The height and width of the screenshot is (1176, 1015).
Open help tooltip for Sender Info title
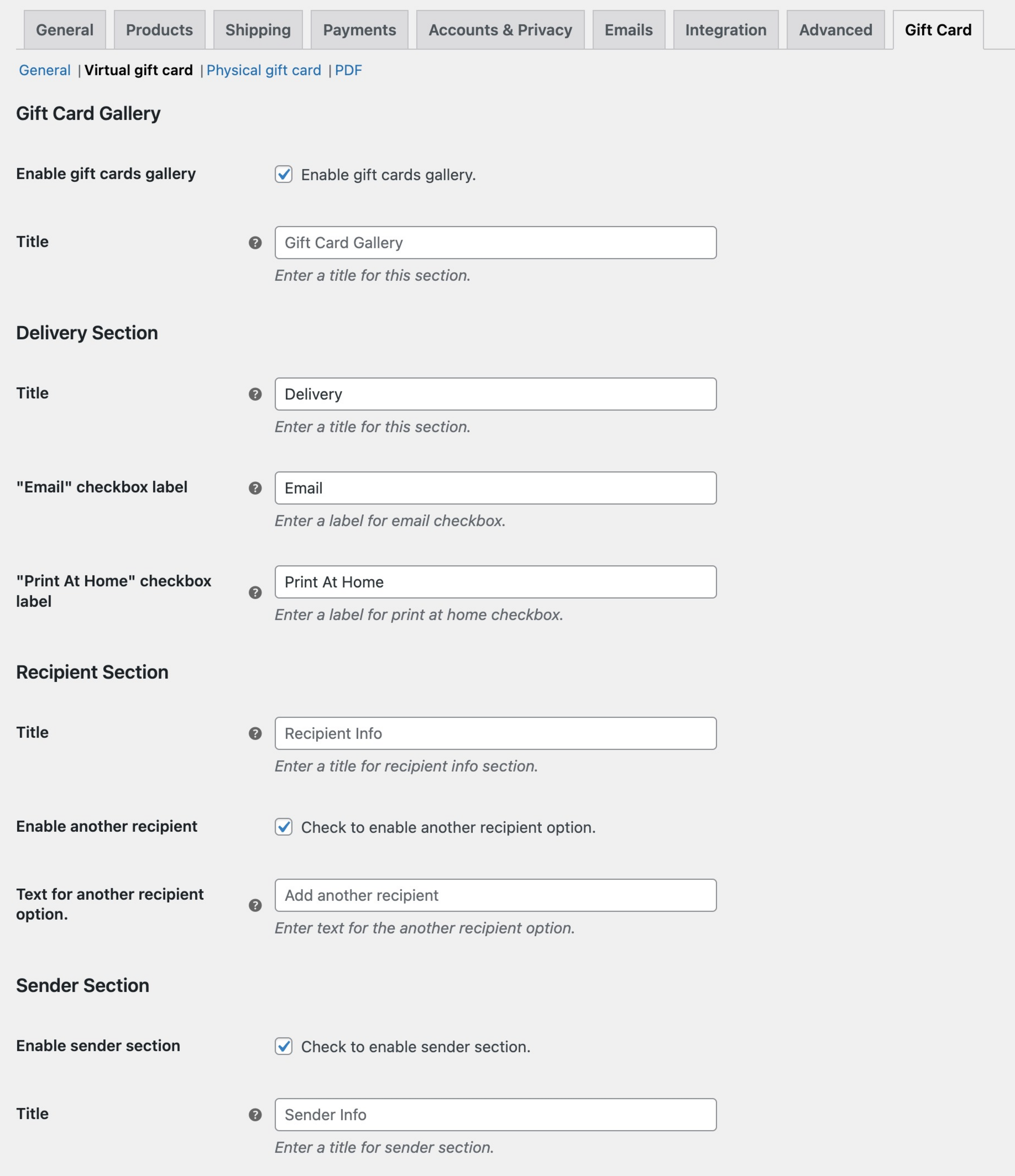pyautogui.click(x=255, y=1115)
